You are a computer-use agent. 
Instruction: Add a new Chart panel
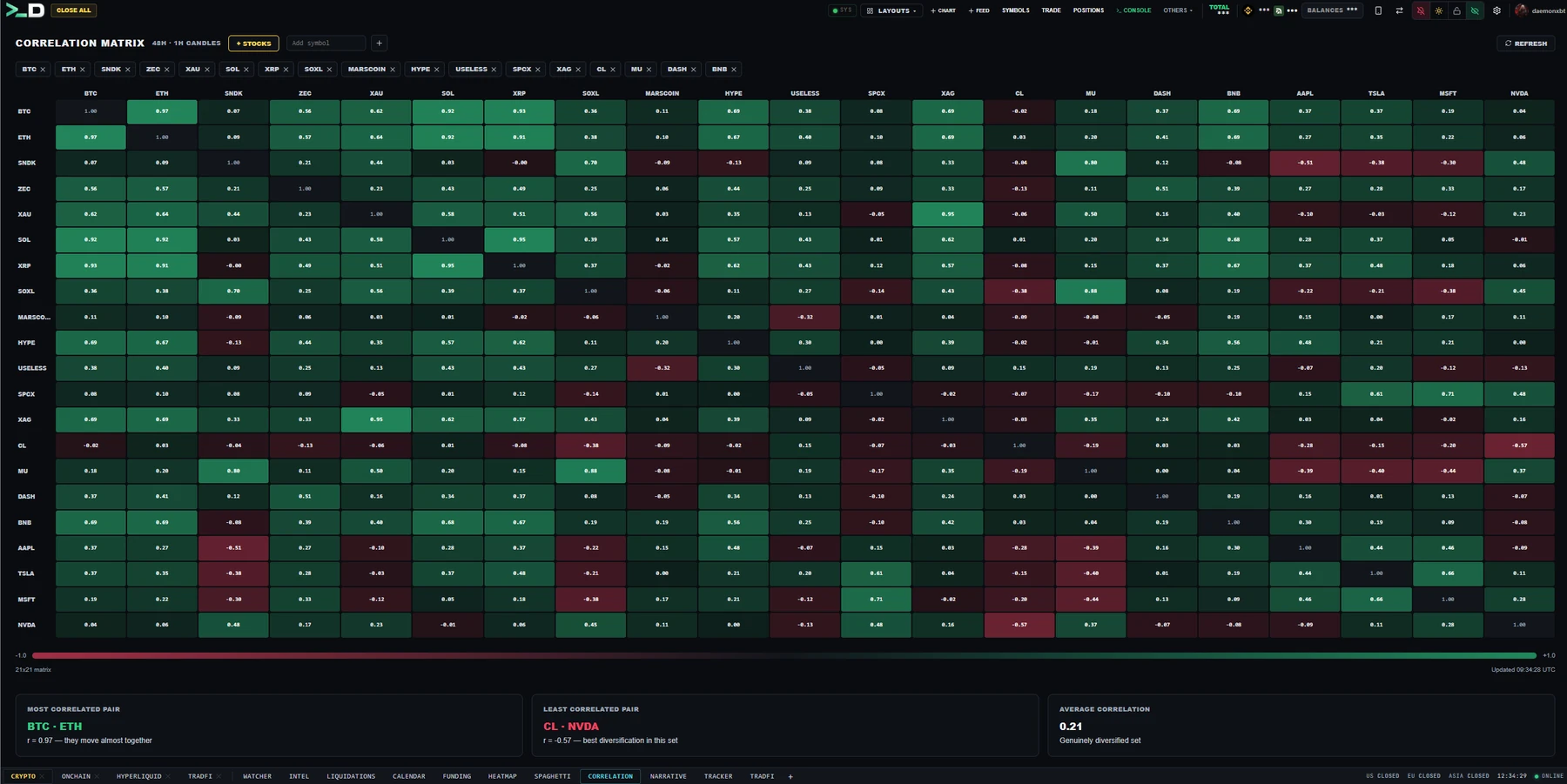coord(943,10)
